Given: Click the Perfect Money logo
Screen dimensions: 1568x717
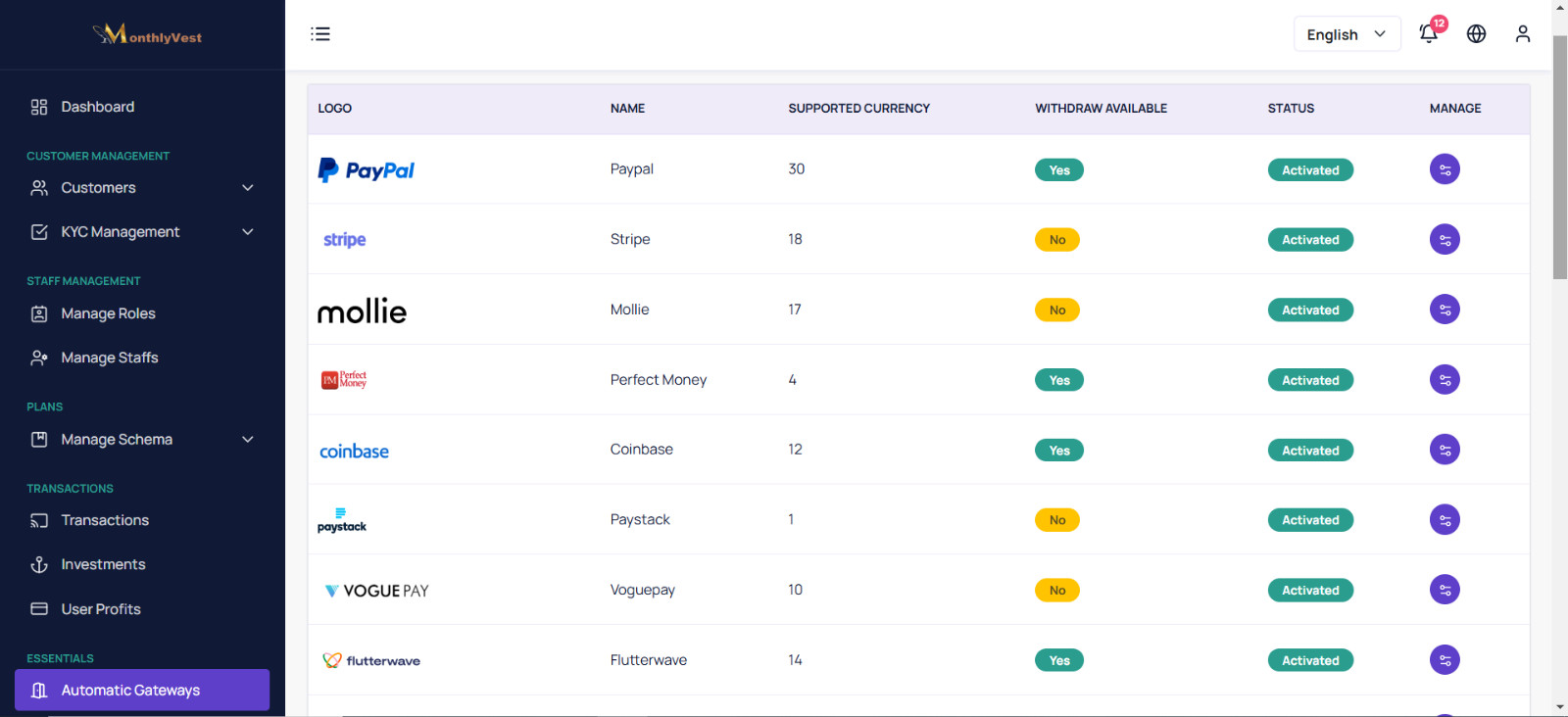Looking at the screenshot, I should tap(344, 380).
